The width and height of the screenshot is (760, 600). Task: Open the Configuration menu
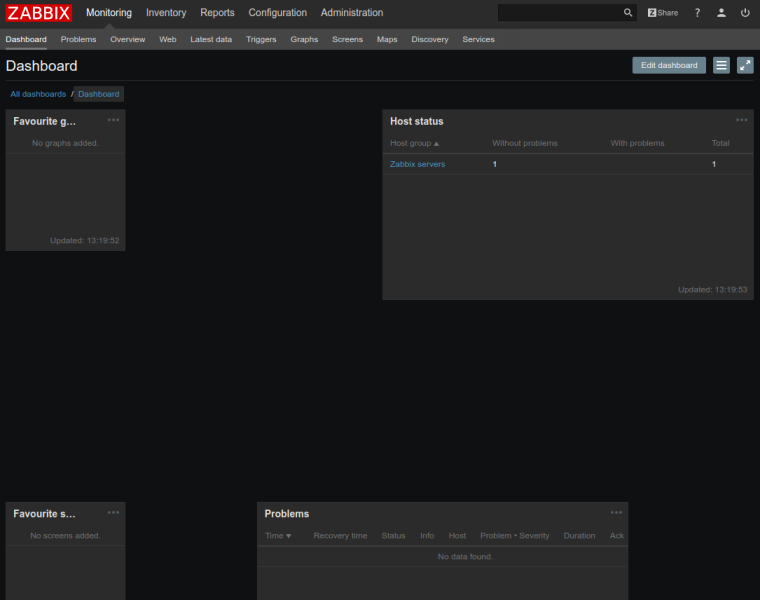[277, 13]
